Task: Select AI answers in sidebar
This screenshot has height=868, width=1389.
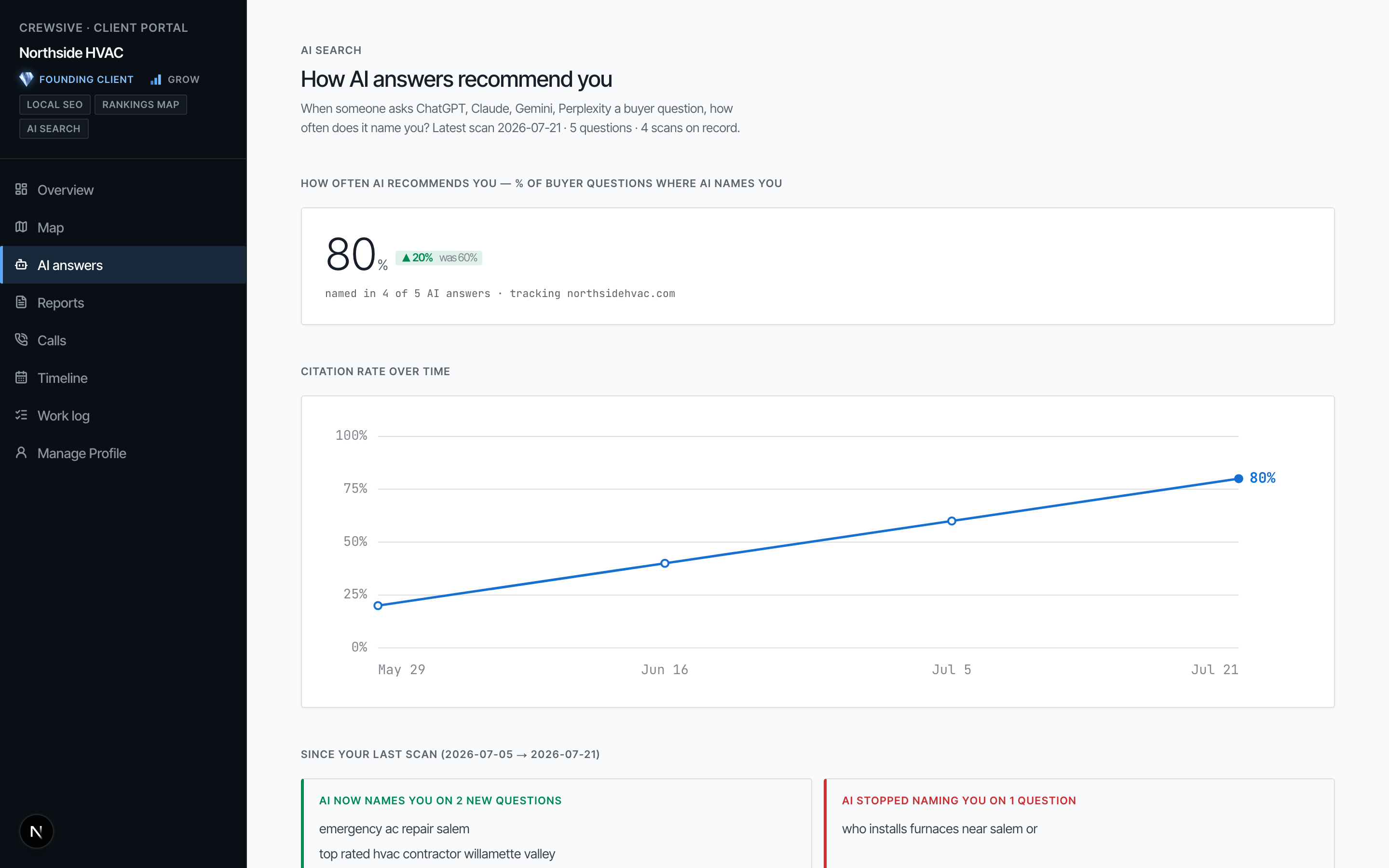Action: tap(123, 265)
